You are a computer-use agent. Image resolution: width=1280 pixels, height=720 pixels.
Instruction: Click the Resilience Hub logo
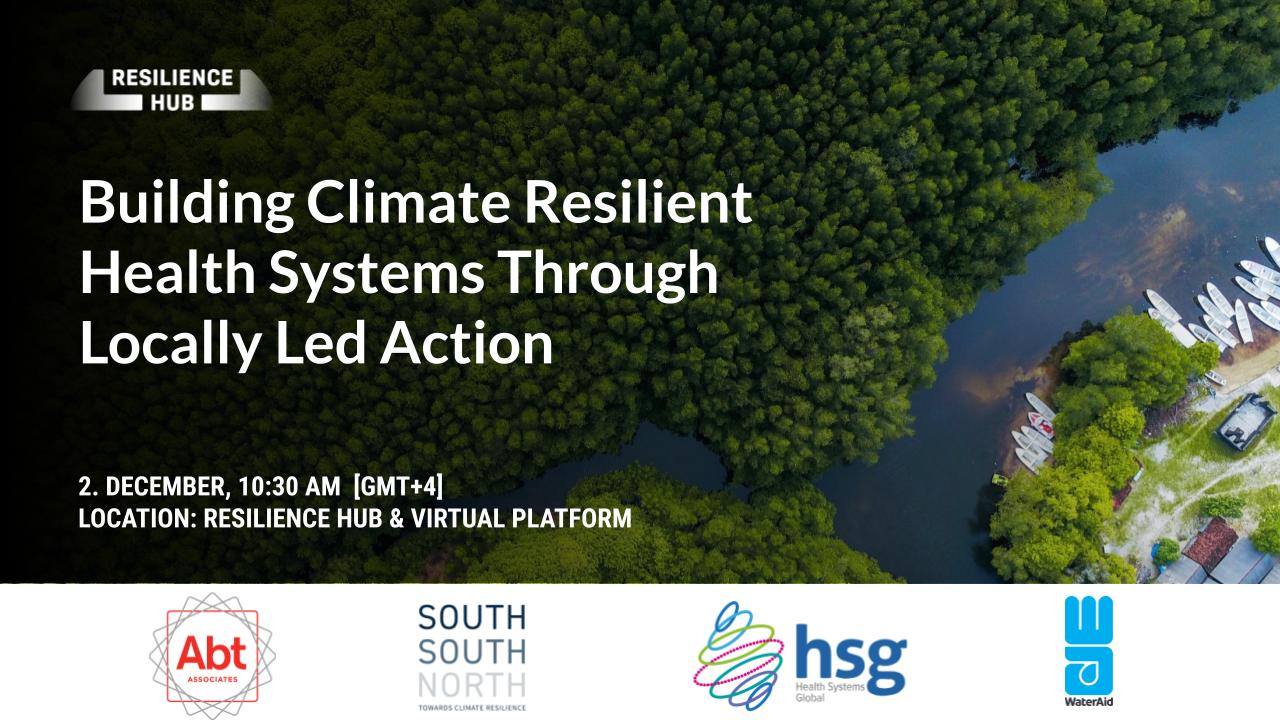click(x=171, y=89)
